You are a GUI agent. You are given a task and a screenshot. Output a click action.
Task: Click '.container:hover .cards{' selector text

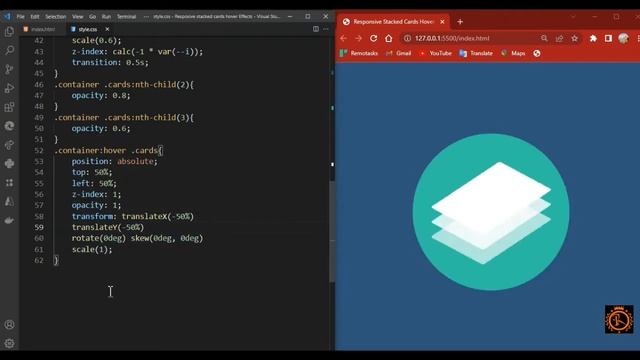coord(109,150)
